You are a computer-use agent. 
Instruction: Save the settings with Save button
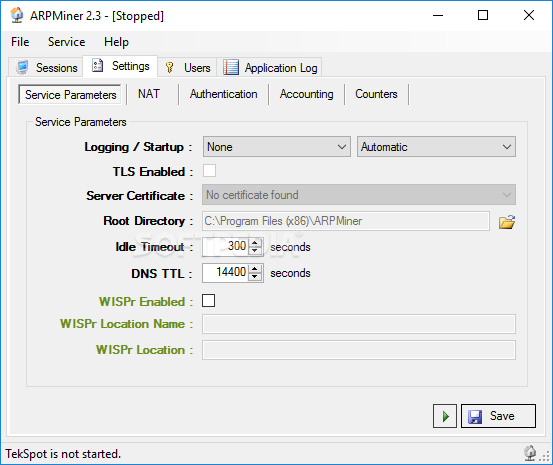pyautogui.click(x=498, y=416)
